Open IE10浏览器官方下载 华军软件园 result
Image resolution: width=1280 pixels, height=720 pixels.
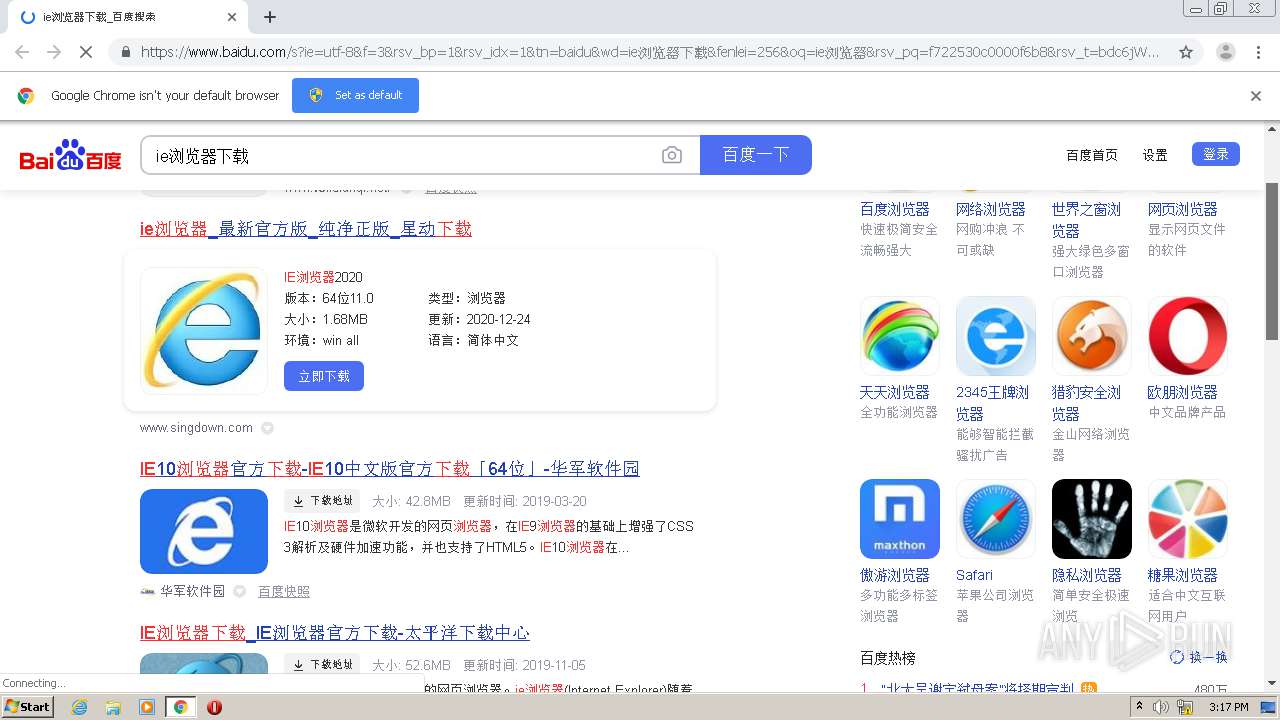[x=390, y=469]
